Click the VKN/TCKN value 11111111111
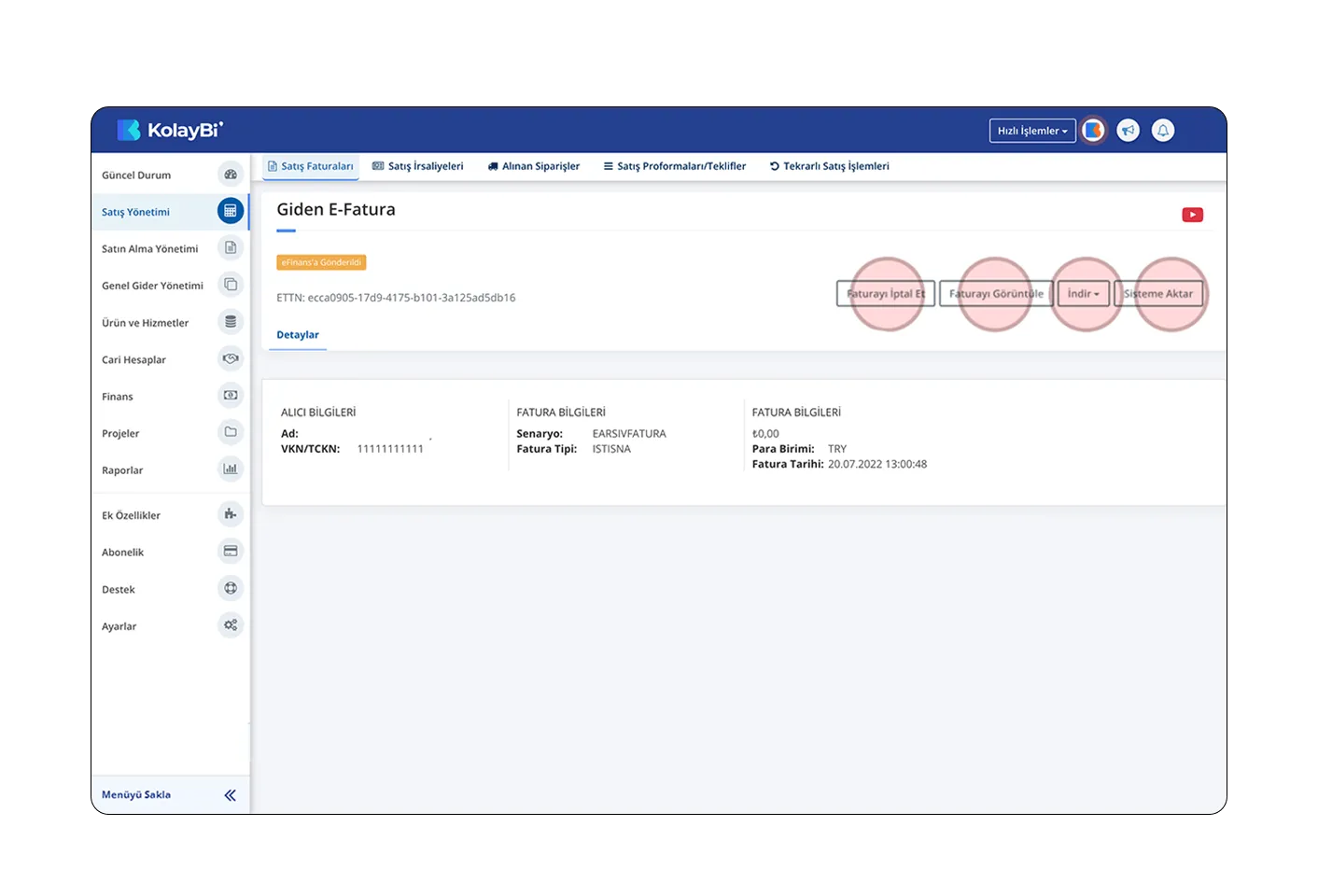Viewport: 1318px width, 896px height. [390, 449]
